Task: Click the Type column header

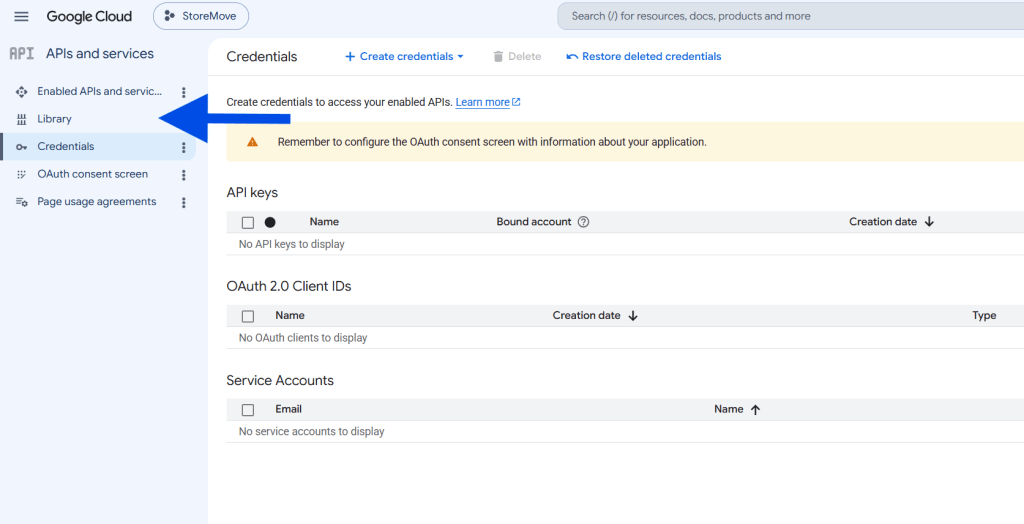Action: pos(984,315)
